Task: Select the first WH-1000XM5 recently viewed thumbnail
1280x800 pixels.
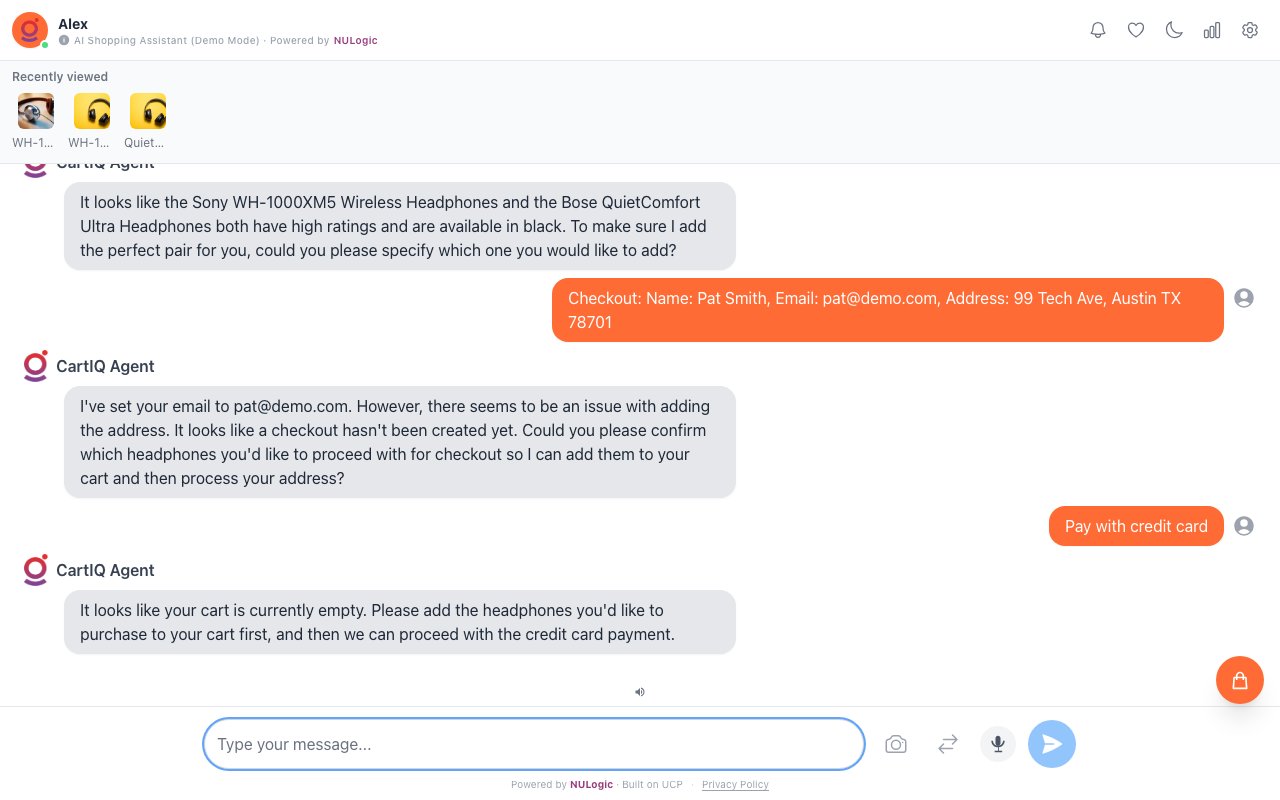Action: pyautogui.click(x=36, y=111)
